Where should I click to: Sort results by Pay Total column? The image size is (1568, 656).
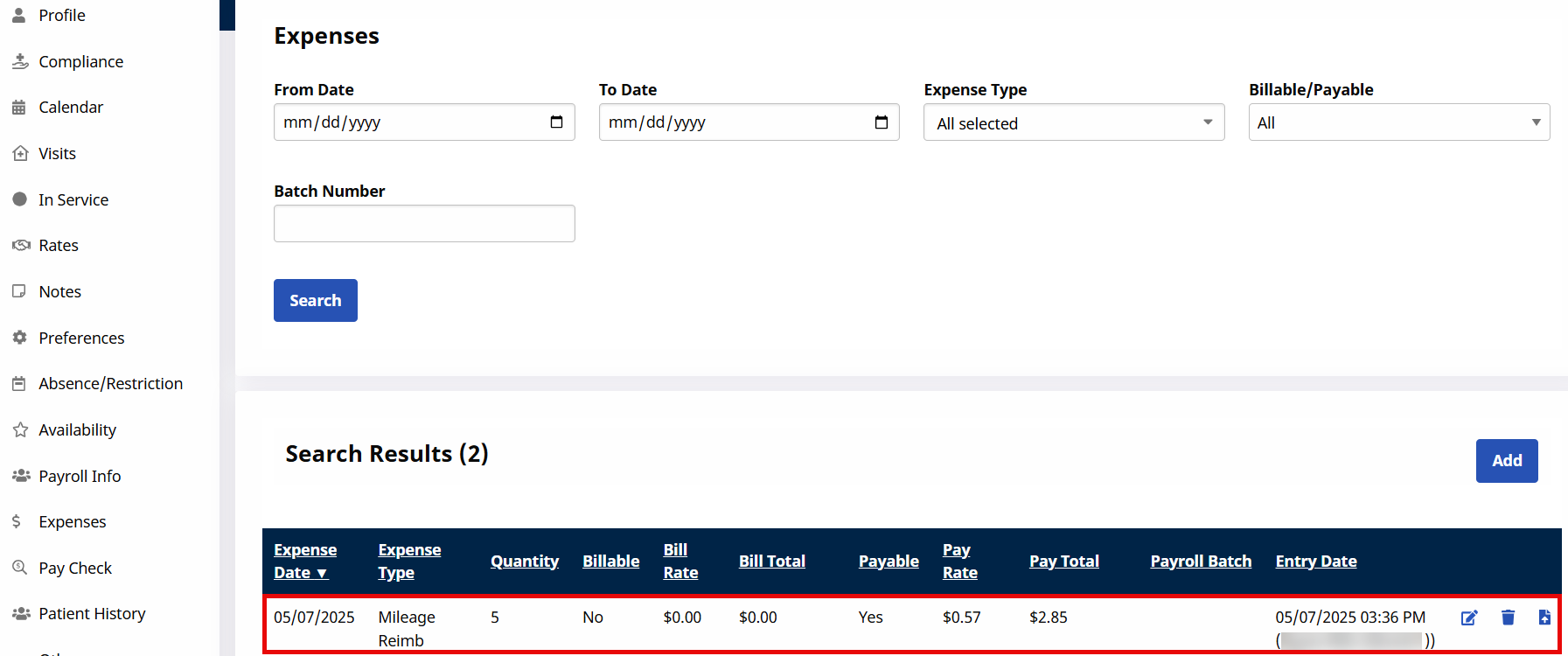click(1063, 562)
